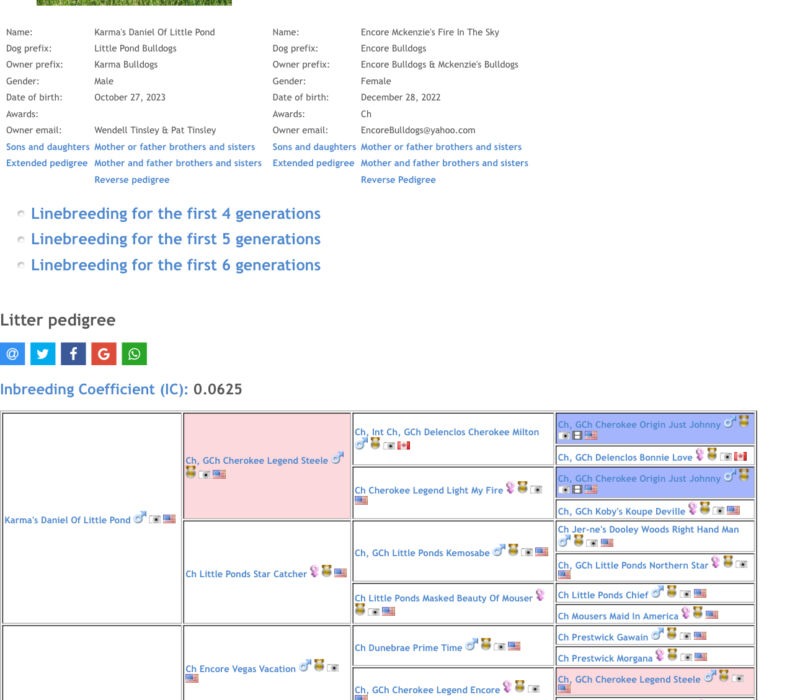Click trophy icon beside Ch Little Ponds Star Catcher
This screenshot has height=700, width=800.
327,572
